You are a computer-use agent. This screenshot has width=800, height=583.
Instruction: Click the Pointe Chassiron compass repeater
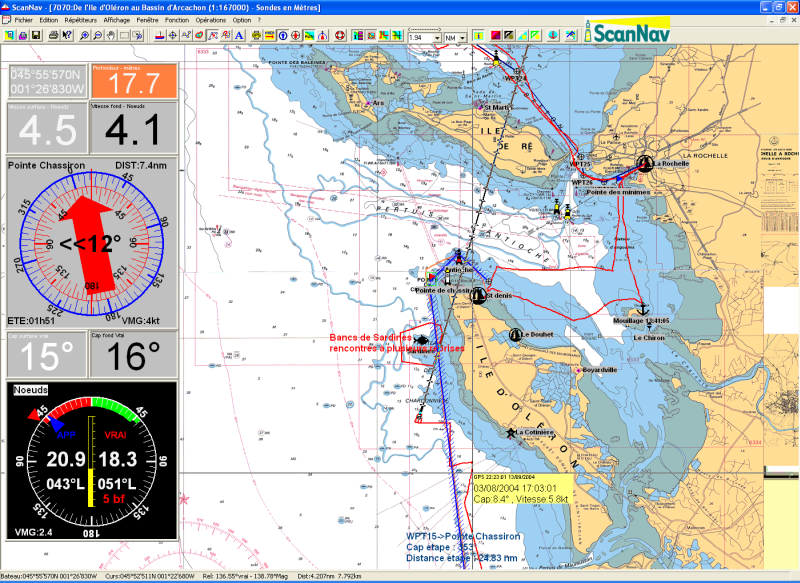(x=92, y=243)
